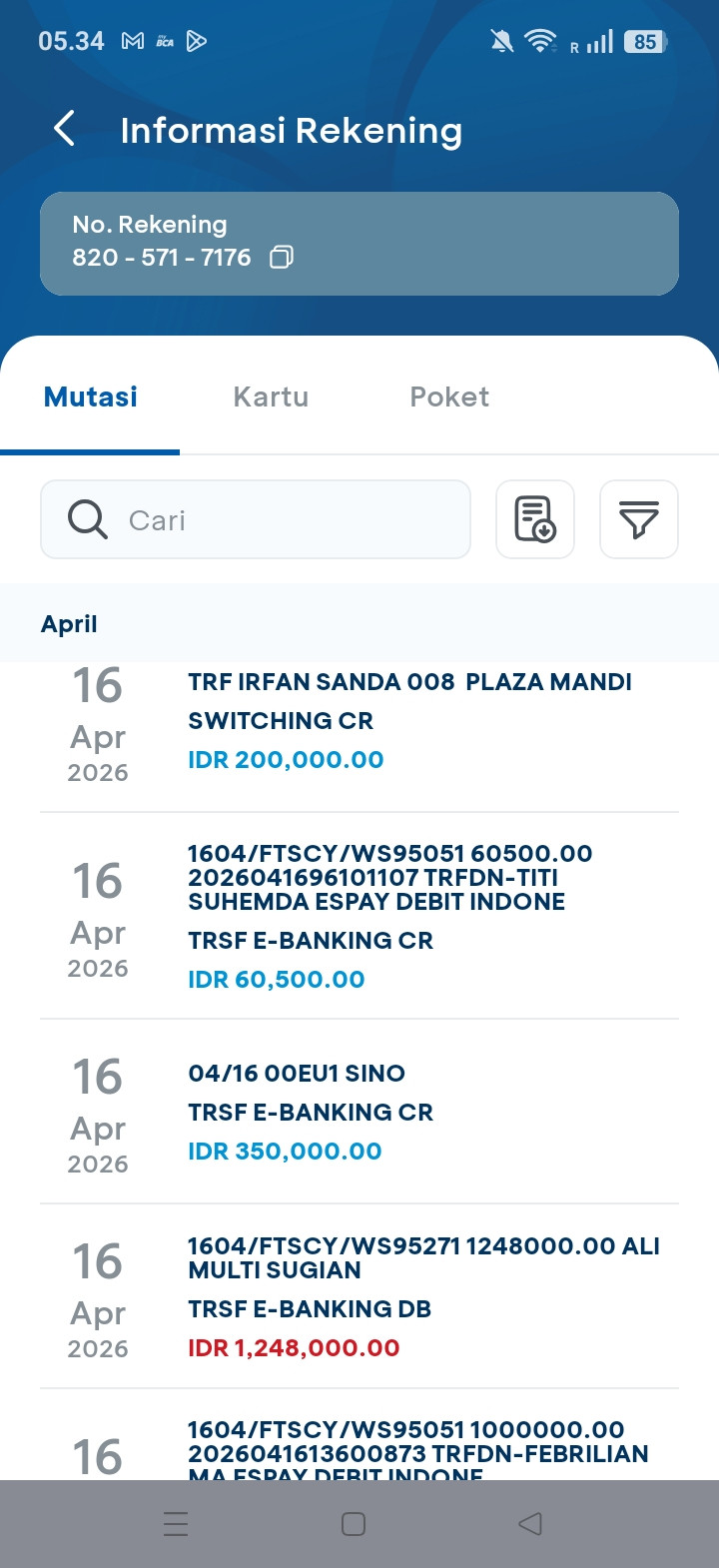Open the filter funnel icon
This screenshot has height=1568, width=719.
(639, 519)
